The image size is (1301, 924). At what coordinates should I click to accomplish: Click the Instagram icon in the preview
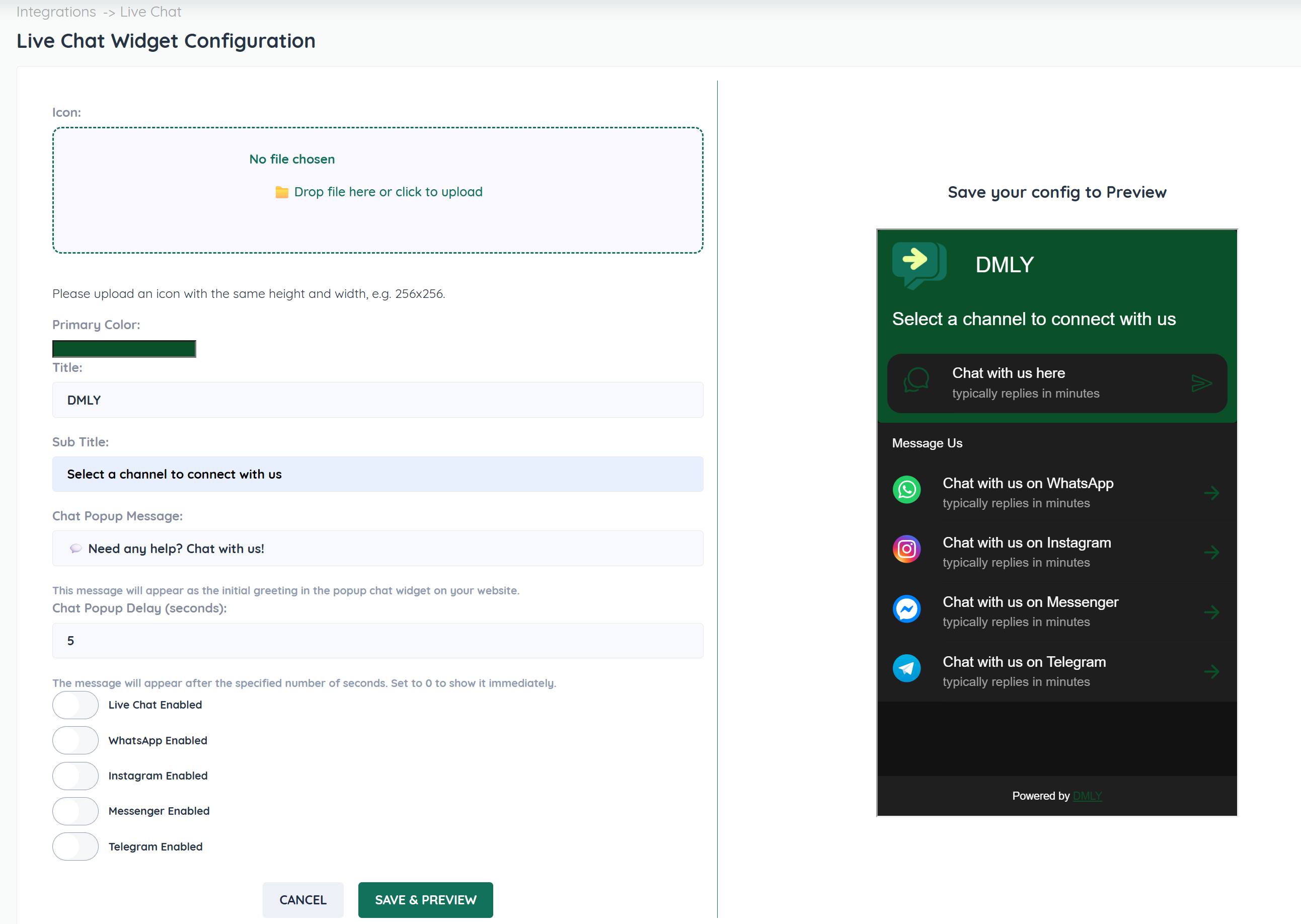pos(906,549)
